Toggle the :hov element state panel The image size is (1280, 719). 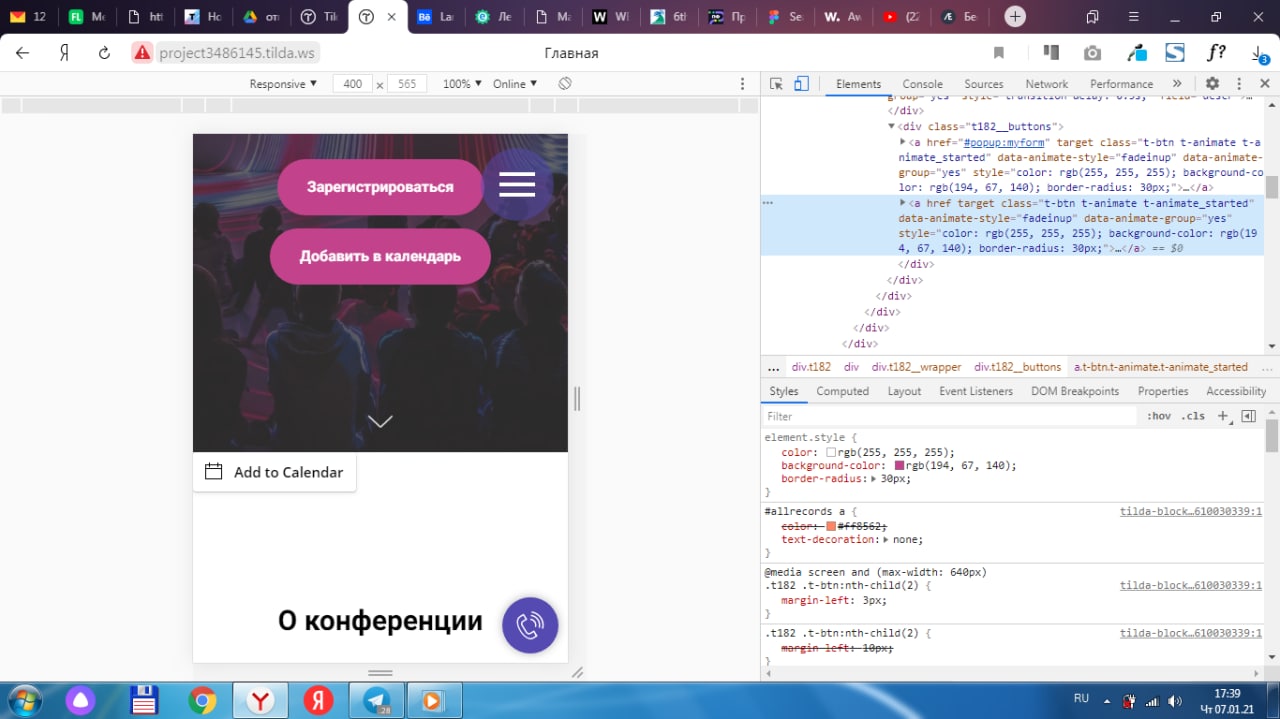click(x=1159, y=416)
